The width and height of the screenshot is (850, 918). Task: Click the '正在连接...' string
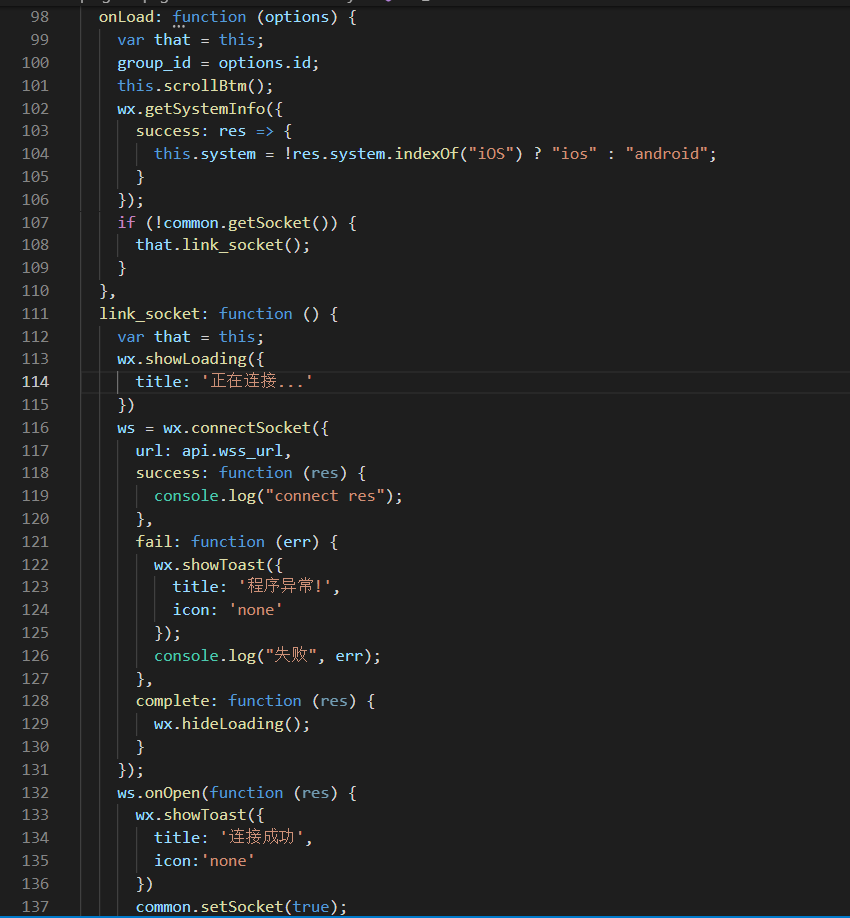click(257, 381)
